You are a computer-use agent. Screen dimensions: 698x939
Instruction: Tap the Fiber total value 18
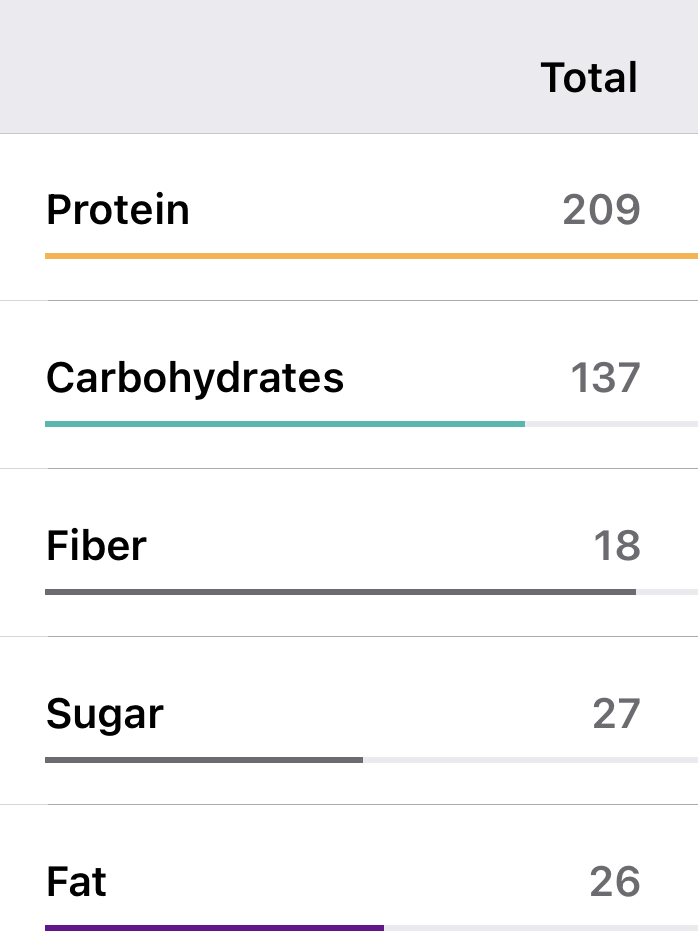(x=616, y=546)
